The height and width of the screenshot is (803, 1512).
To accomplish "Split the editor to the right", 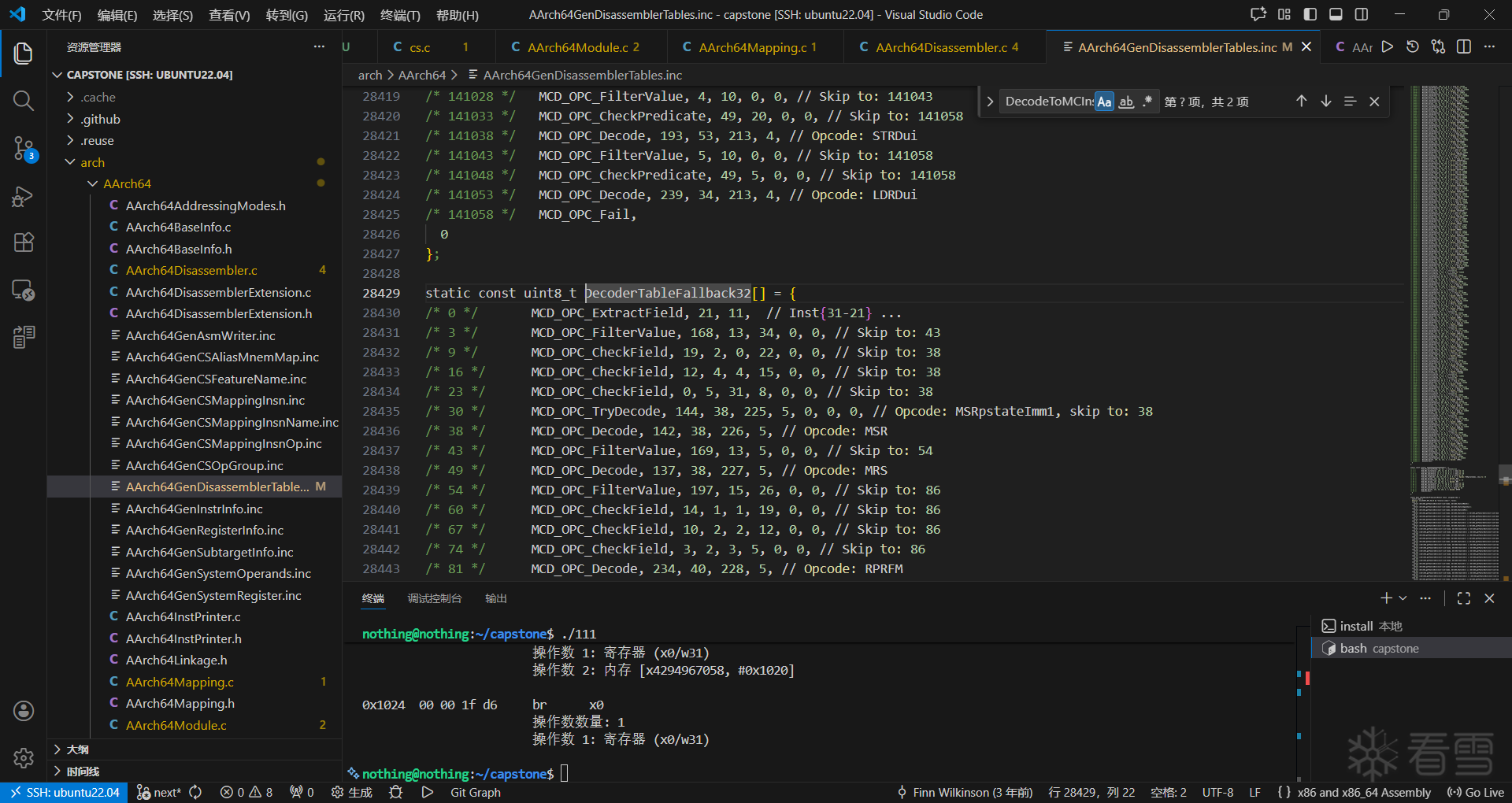I will pyautogui.click(x=1464, y=47).
